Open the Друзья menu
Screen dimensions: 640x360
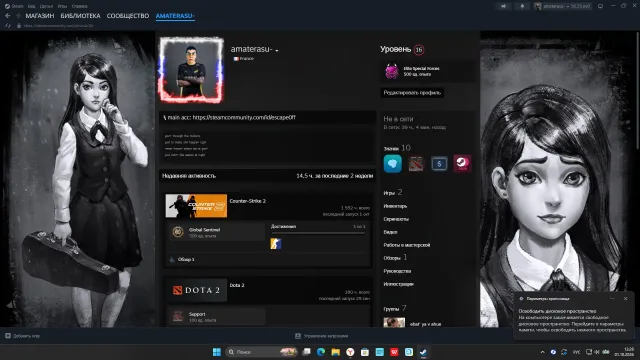(47, 6)
